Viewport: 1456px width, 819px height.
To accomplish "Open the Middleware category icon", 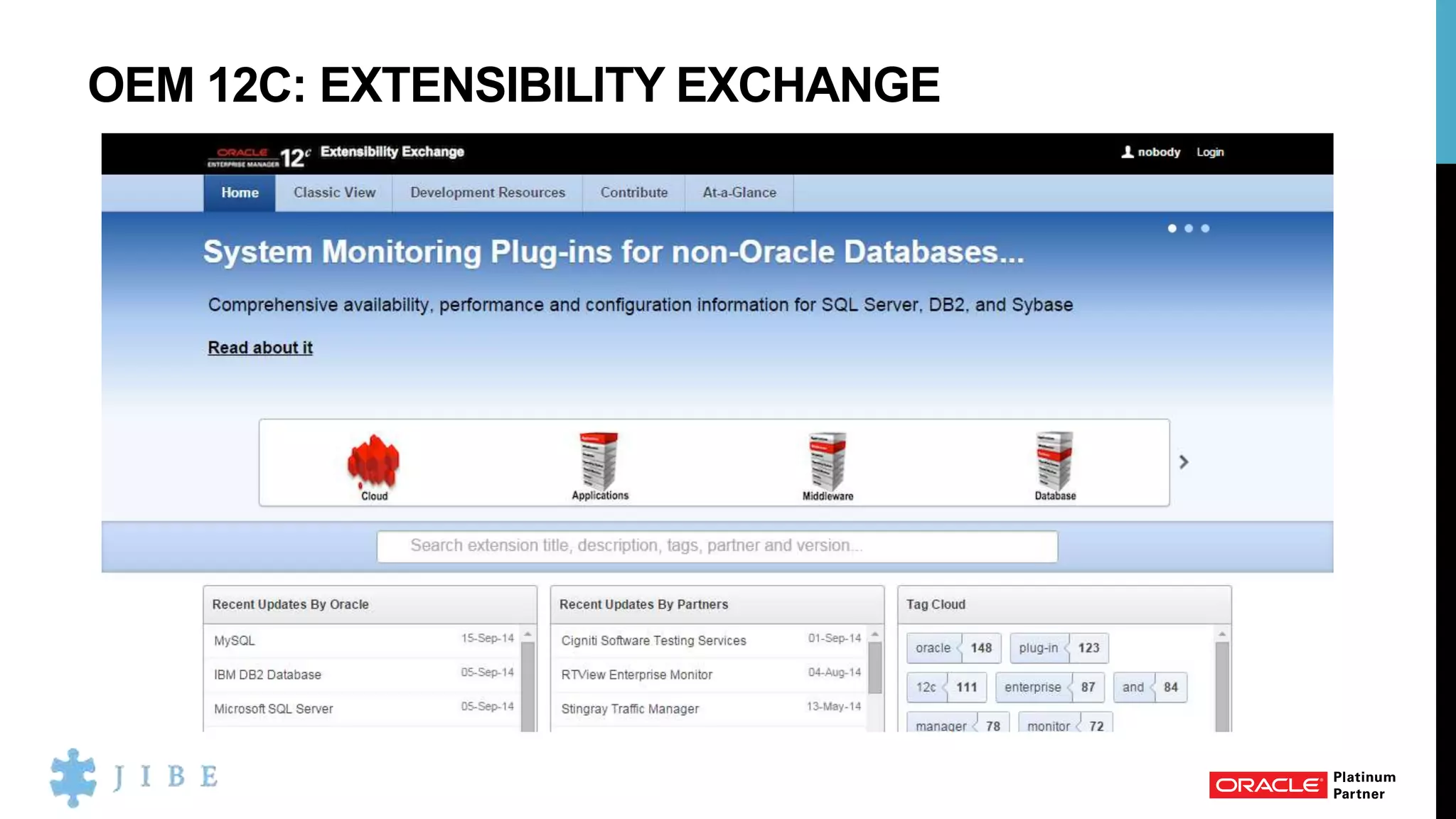I will click(x=828, y=466).
